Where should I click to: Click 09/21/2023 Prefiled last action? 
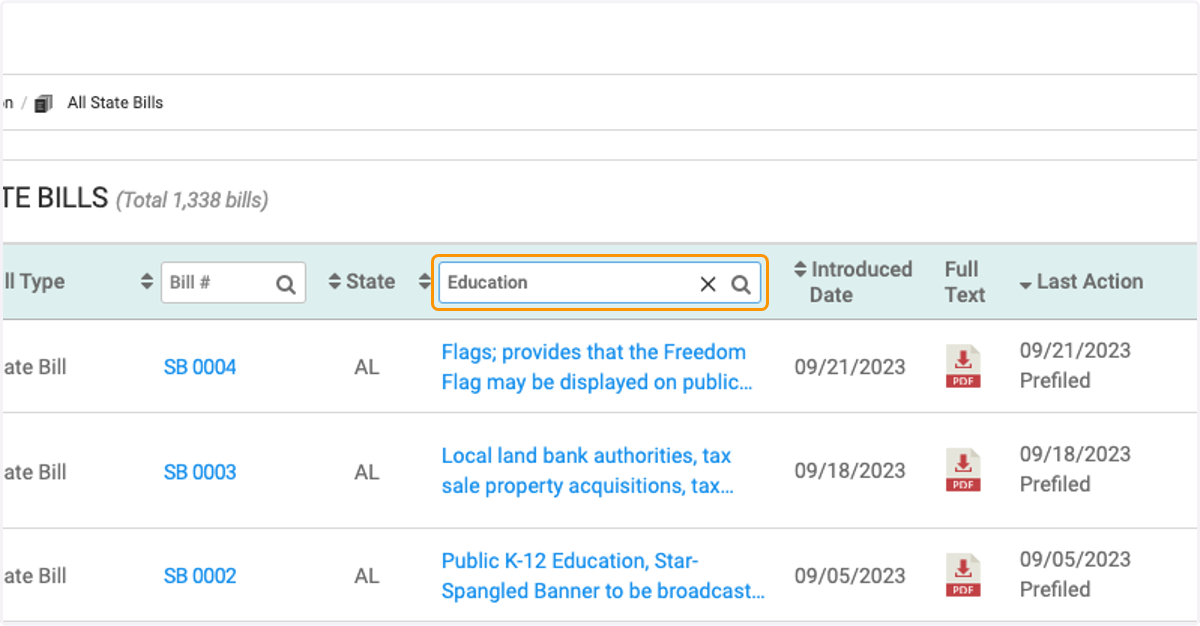tap(1075, 365)
